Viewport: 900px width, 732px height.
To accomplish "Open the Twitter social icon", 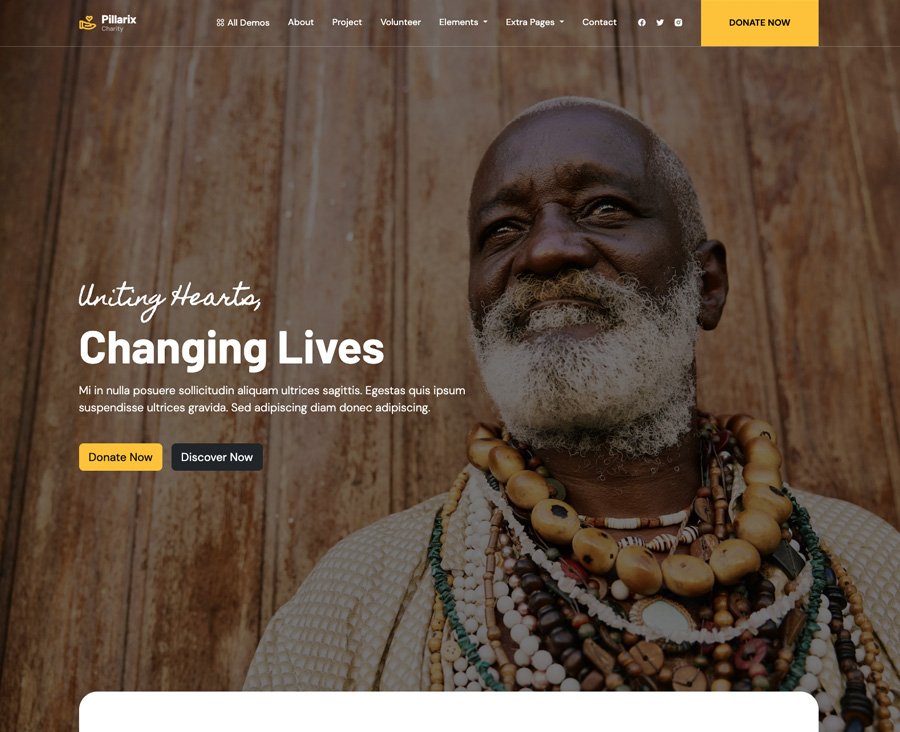I will coord(660,22).
